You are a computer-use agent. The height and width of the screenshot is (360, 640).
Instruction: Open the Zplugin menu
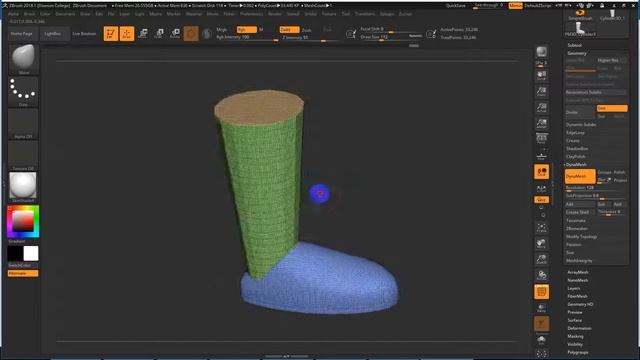point(387,14)
